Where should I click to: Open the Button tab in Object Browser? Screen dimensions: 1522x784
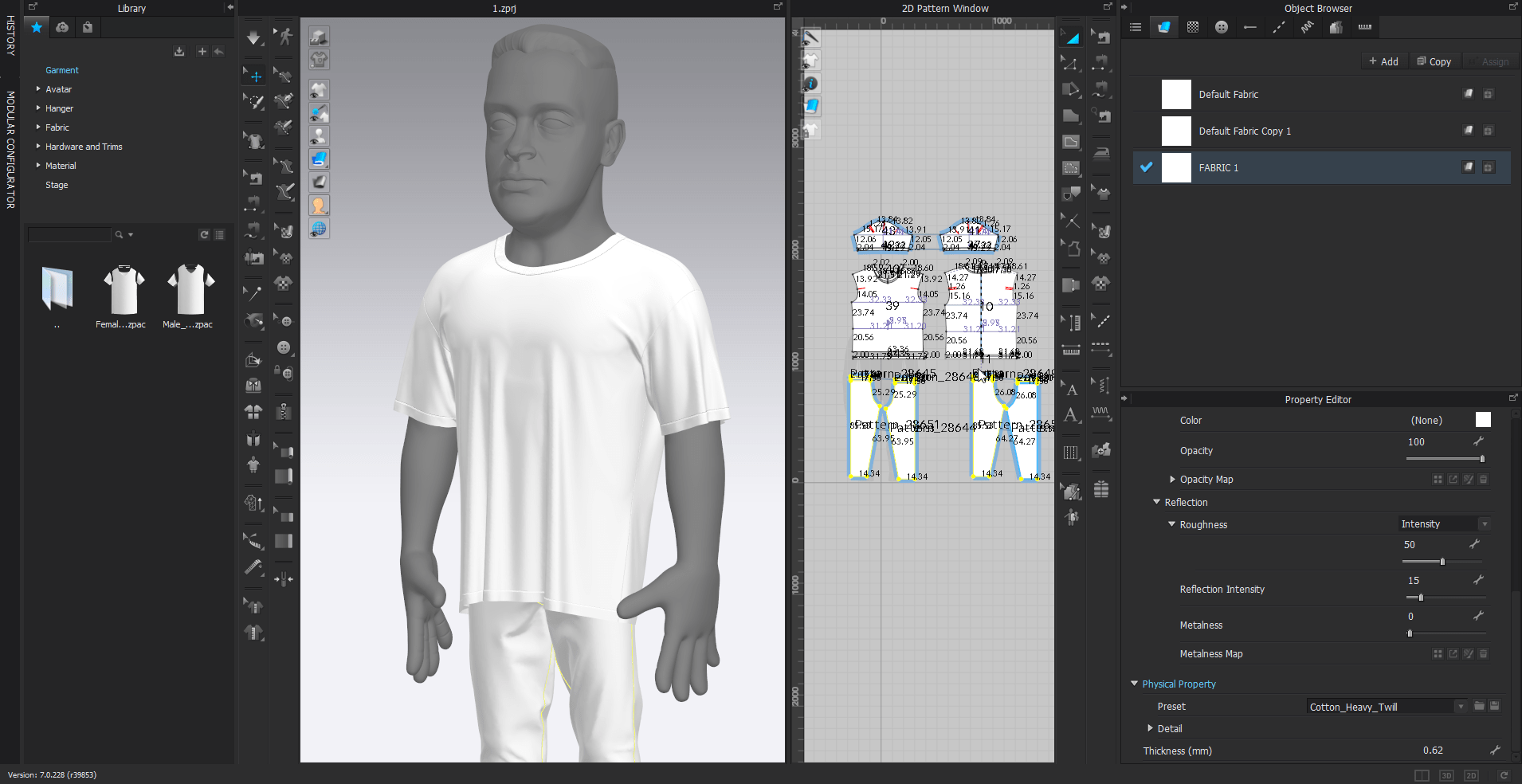[1222, 27]
